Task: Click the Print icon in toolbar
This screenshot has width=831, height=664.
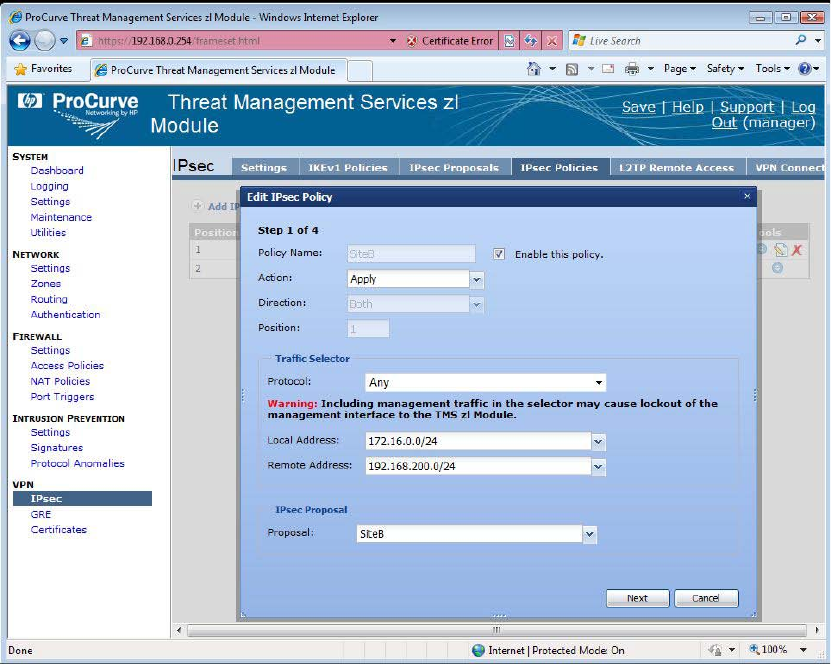Action: (632, 69)
